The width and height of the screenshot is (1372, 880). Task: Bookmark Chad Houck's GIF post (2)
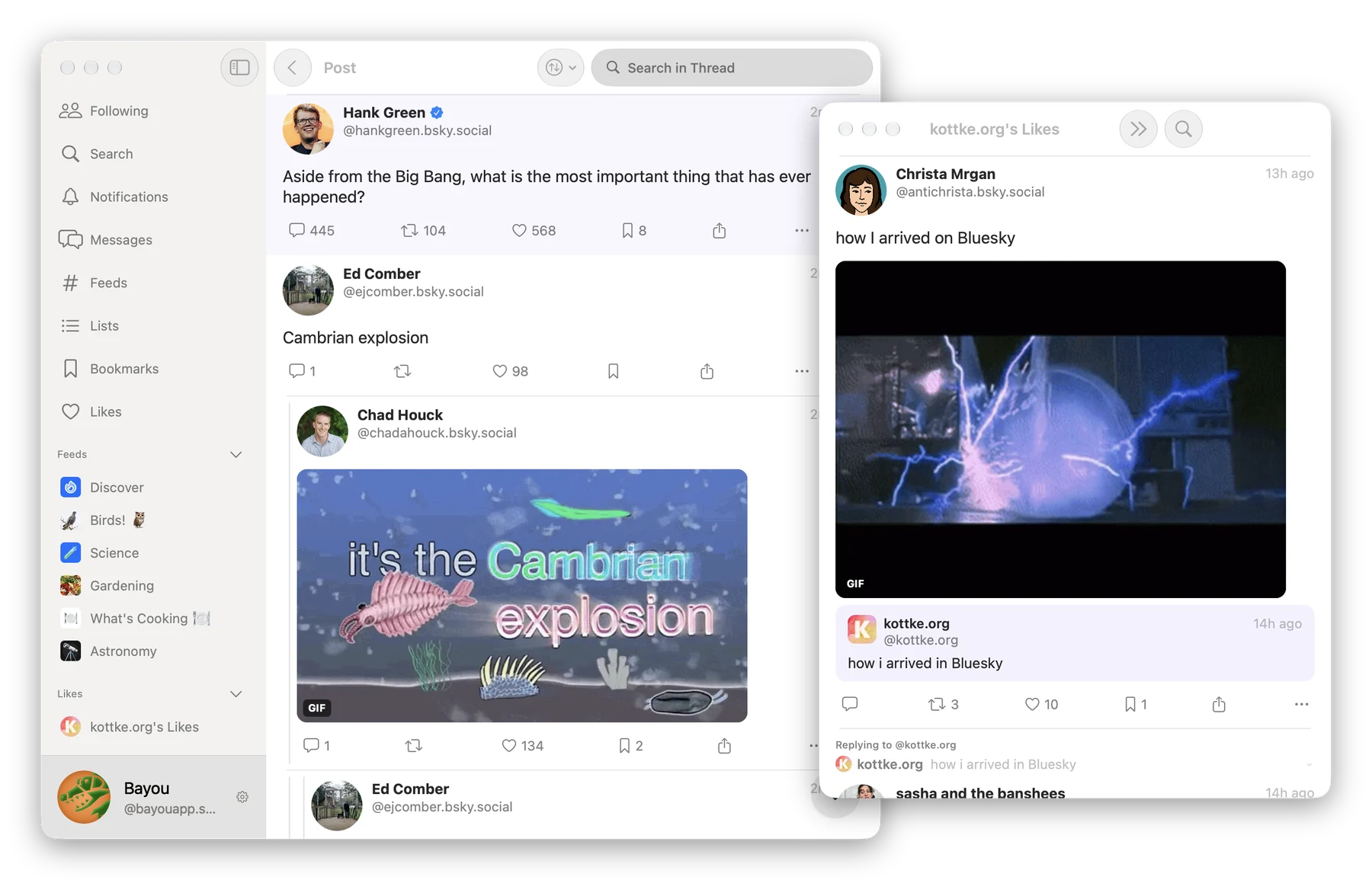coord(631,746)
